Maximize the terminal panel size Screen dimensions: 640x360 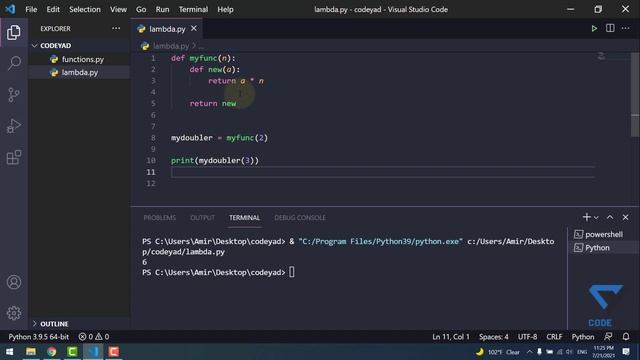(610, 217)
